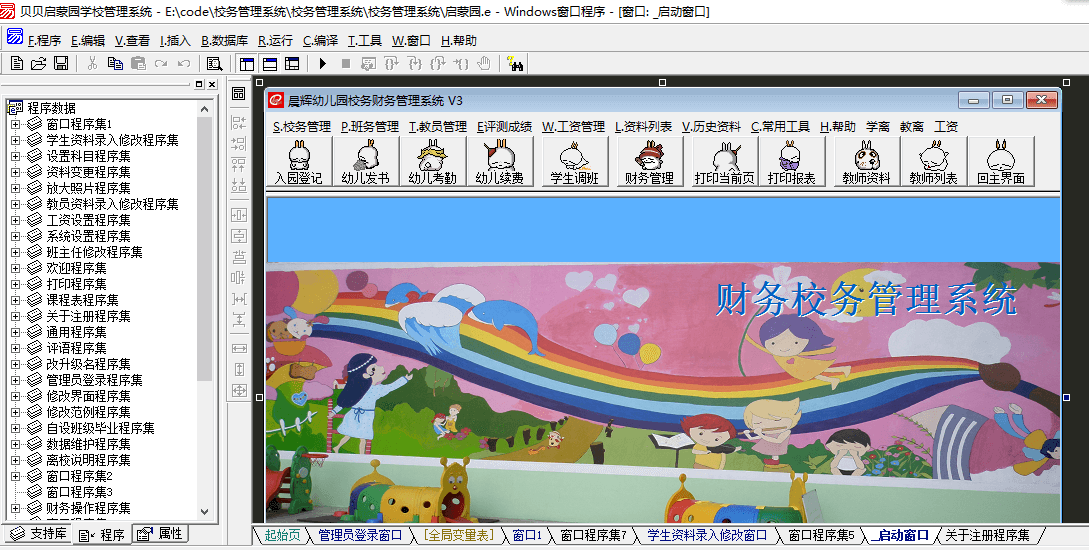Click the 财务管理 rabbit button
Image resolution: width=1089 pixels, height=550 pixels.
point(649,162)
